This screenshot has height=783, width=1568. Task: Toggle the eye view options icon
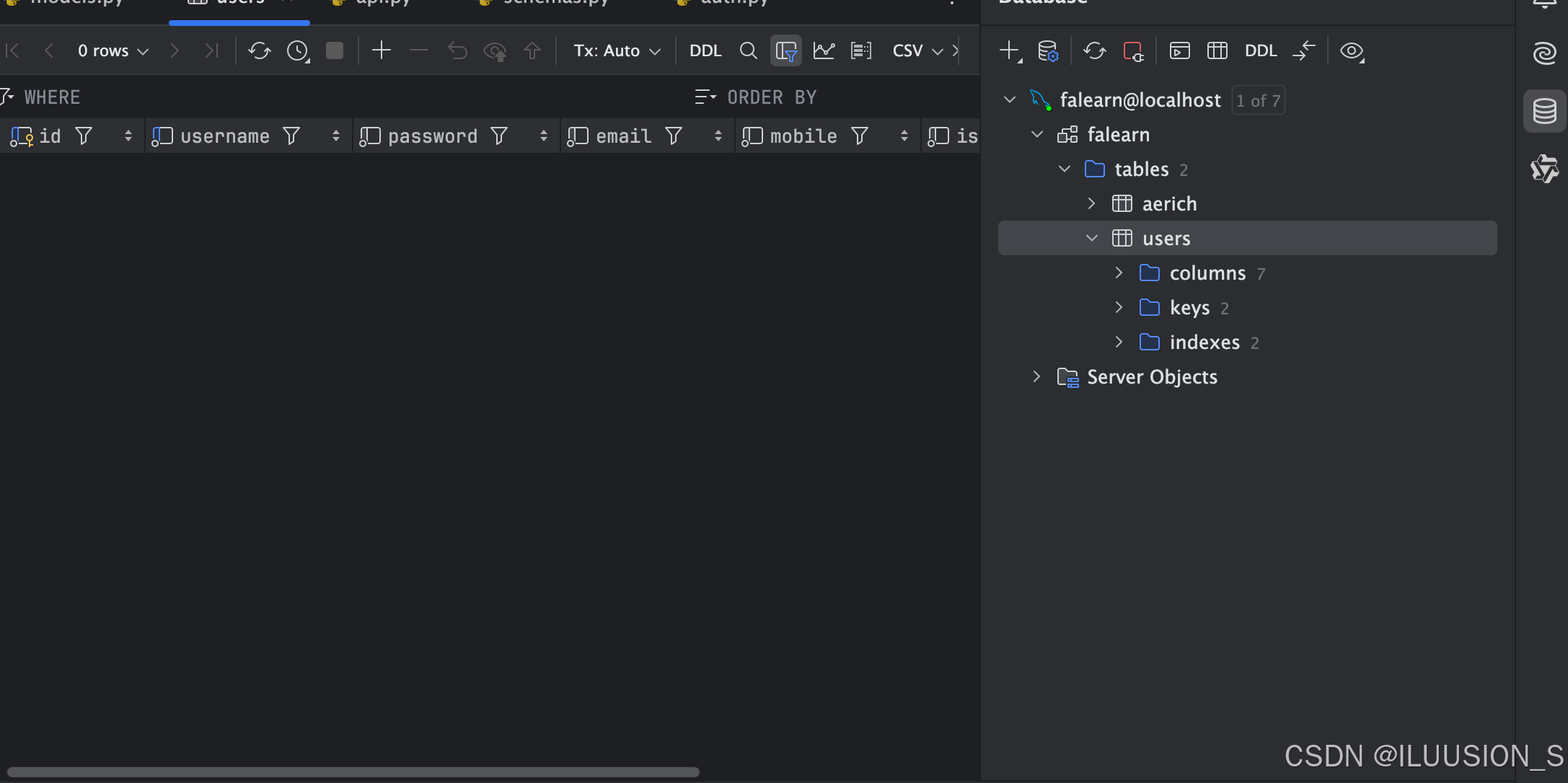(1351, 50)
